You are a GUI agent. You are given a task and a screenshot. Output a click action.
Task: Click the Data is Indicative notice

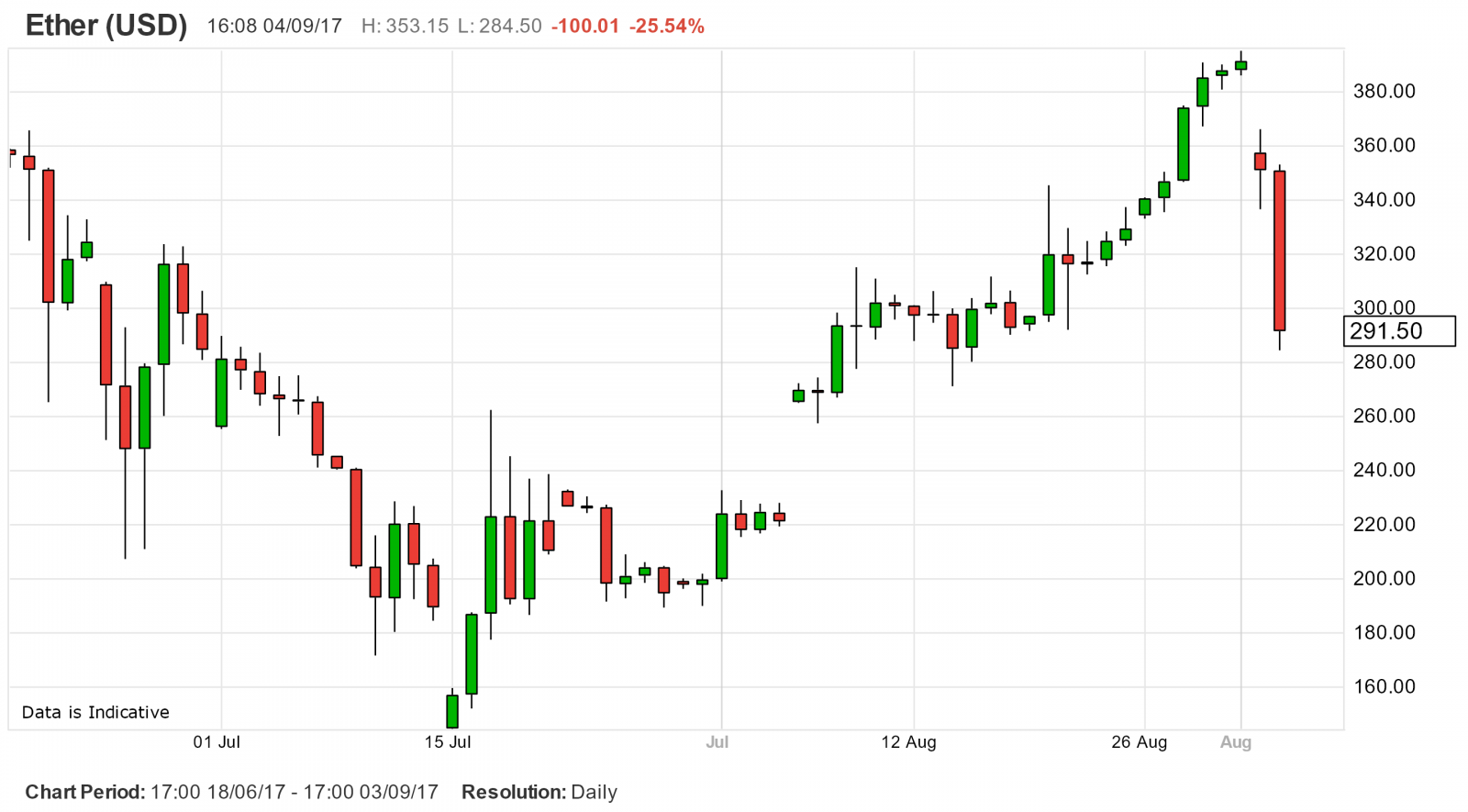tap(95, 712)
